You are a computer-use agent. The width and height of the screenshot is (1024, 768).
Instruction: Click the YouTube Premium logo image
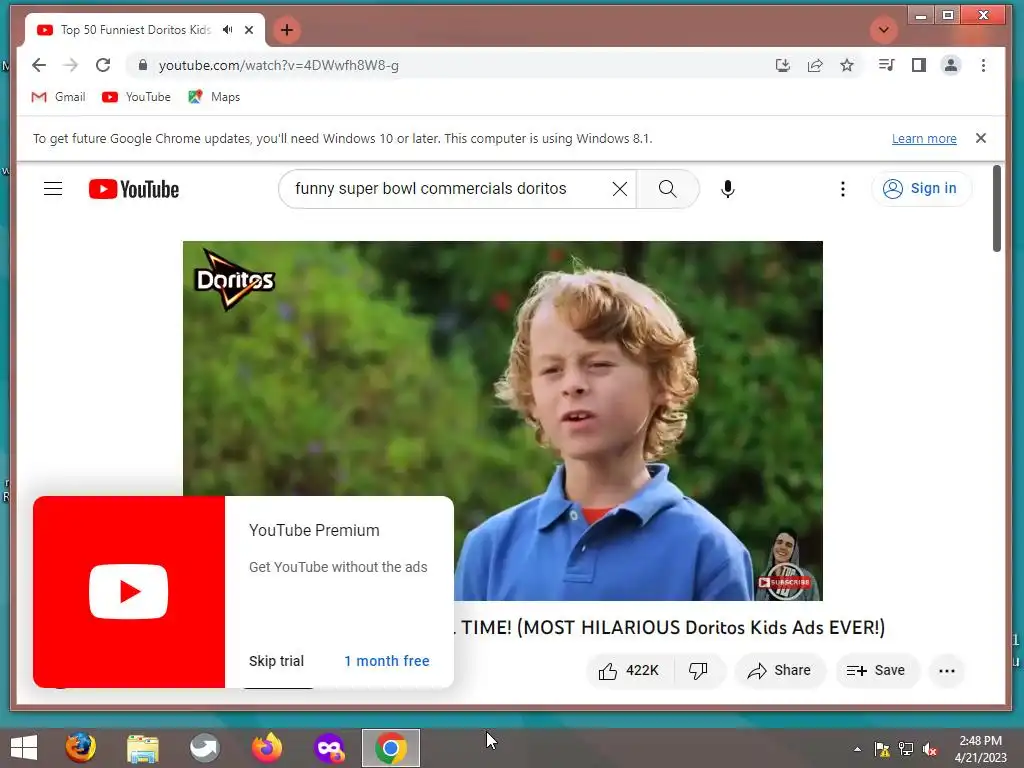(129, 592)
